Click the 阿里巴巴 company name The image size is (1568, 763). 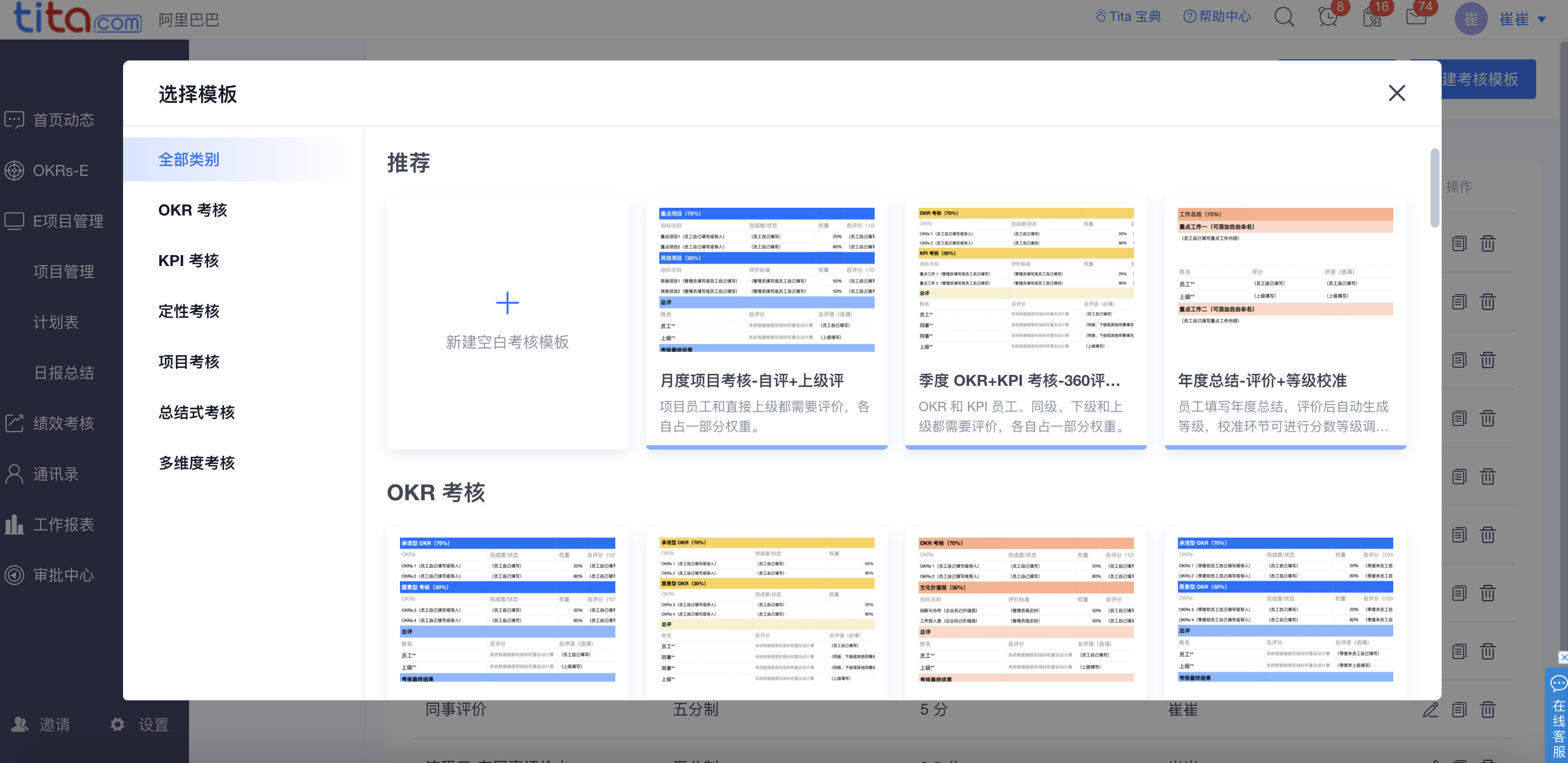pos(188,19)
